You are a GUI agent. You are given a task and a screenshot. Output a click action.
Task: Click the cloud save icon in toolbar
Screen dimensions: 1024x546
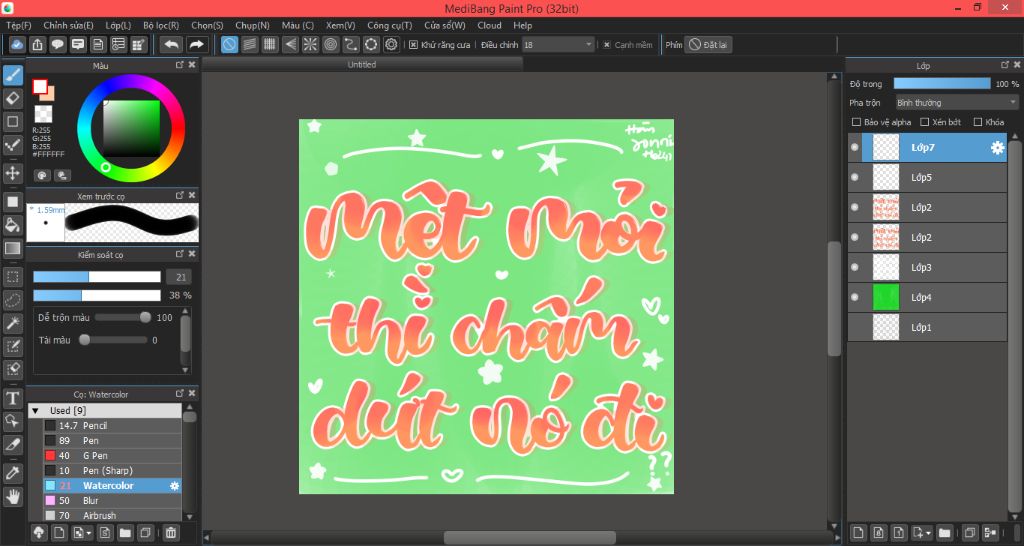click(x=17, y=44)
